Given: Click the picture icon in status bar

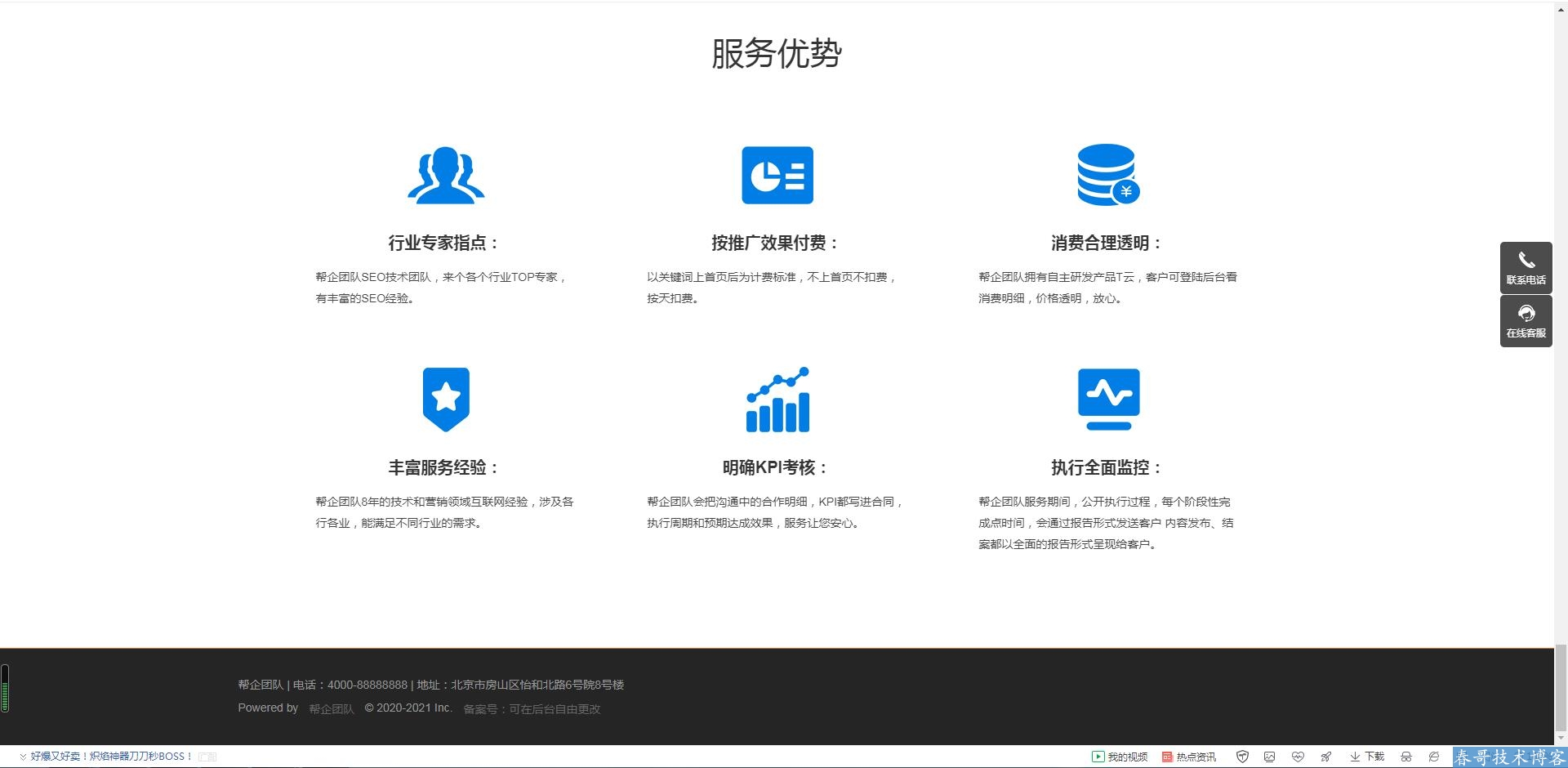Looking at the screenshot, I should 1269,757.
